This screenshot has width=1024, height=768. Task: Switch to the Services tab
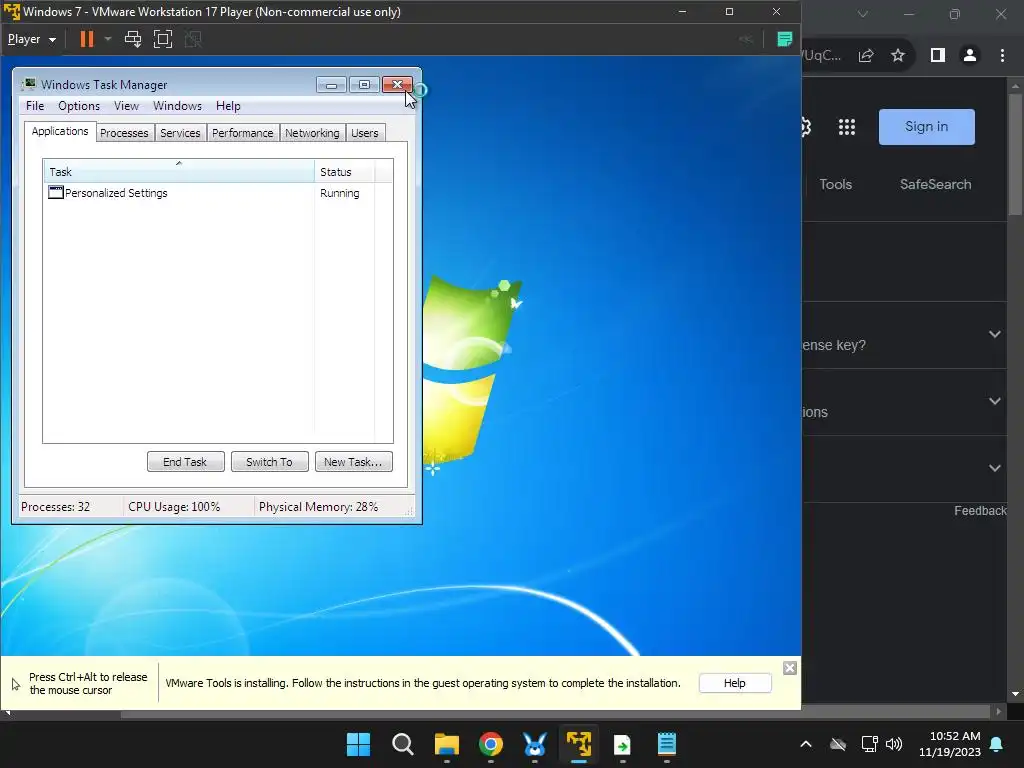pyautogui.click(x=180, y=133)
